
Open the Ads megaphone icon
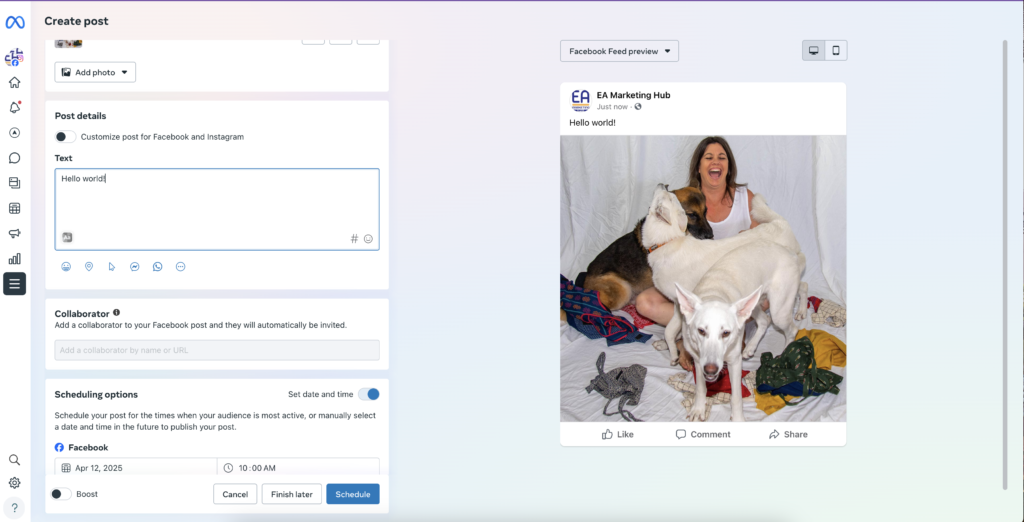tap(14, 233)
